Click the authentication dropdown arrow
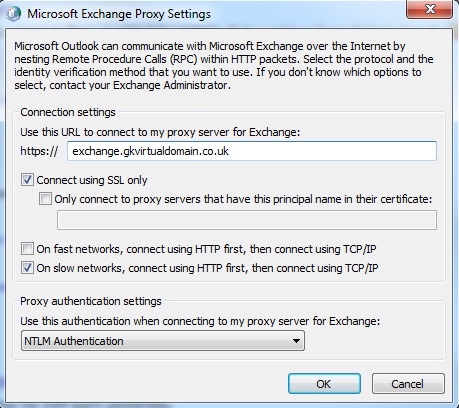The height and width of the screenshot is (408, 459). [x=296, y=341]
